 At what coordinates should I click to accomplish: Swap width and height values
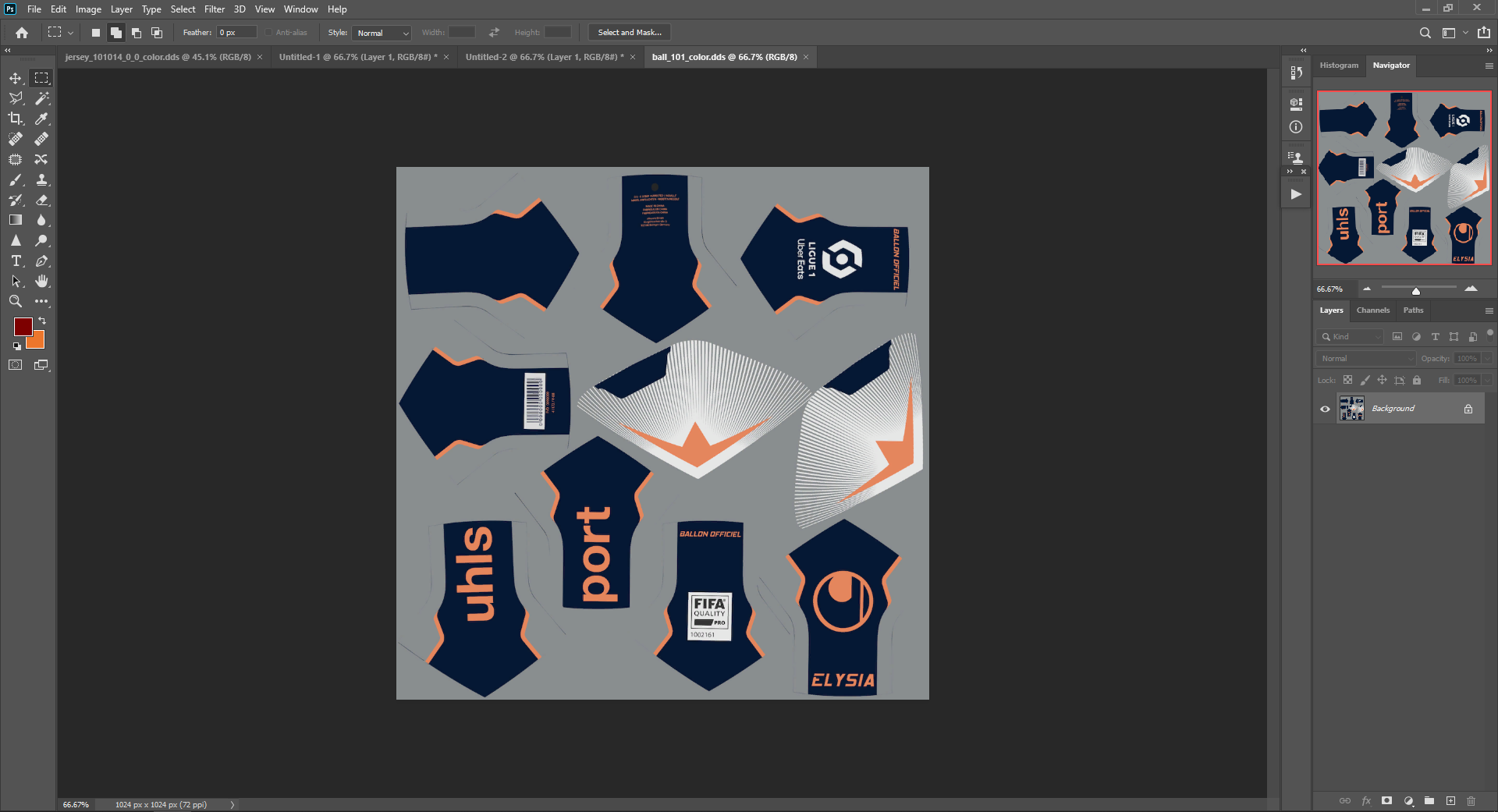click(x=494, y=33)
